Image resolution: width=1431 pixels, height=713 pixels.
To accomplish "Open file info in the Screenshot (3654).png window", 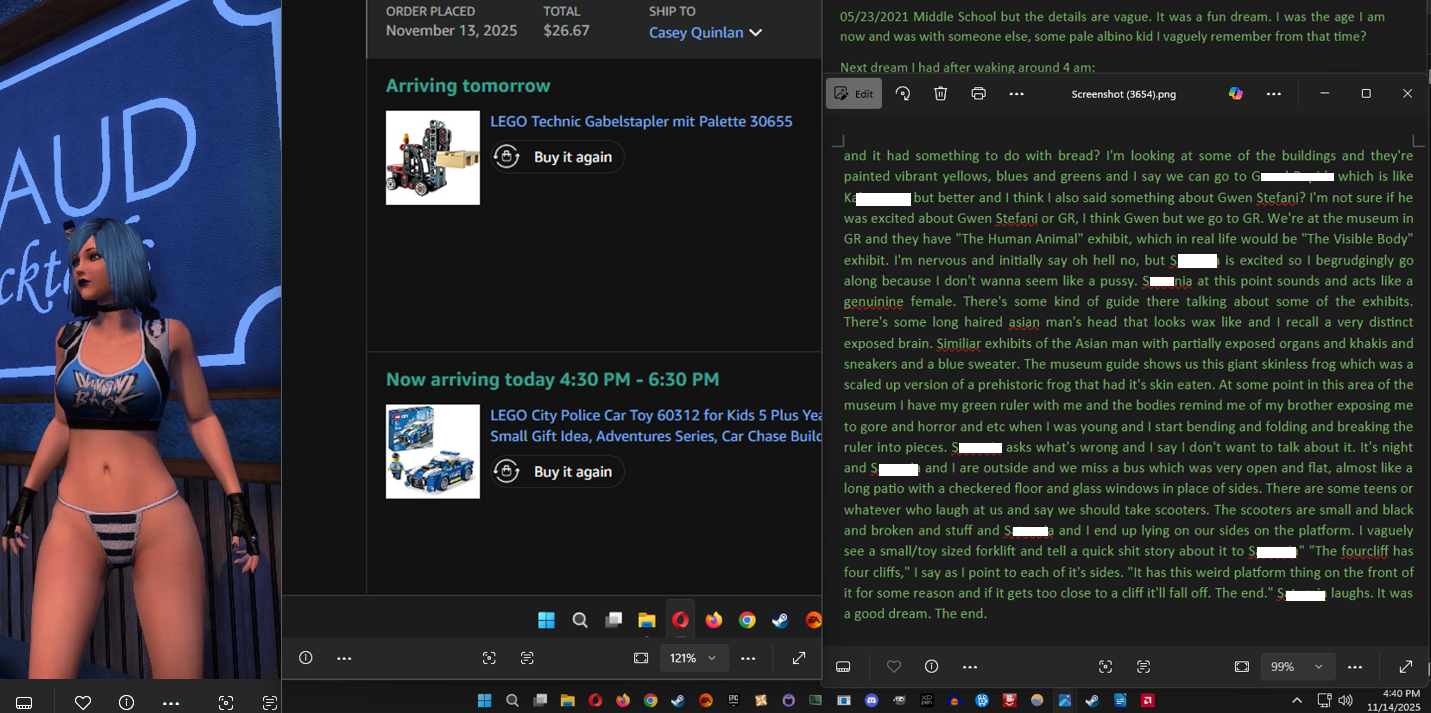I will point(932,667).
